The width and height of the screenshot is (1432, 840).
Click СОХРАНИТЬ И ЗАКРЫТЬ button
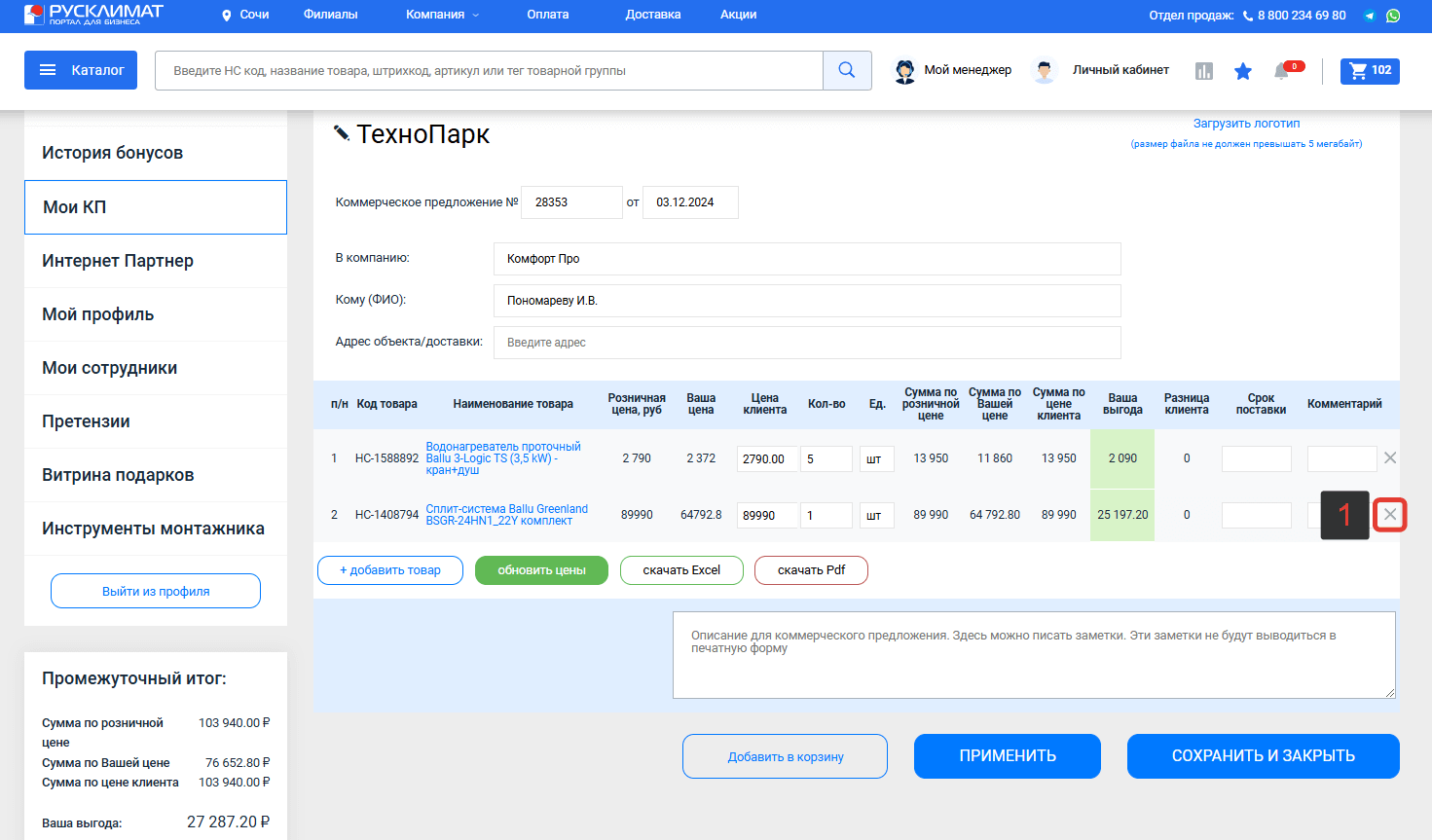coord(1264,756)
